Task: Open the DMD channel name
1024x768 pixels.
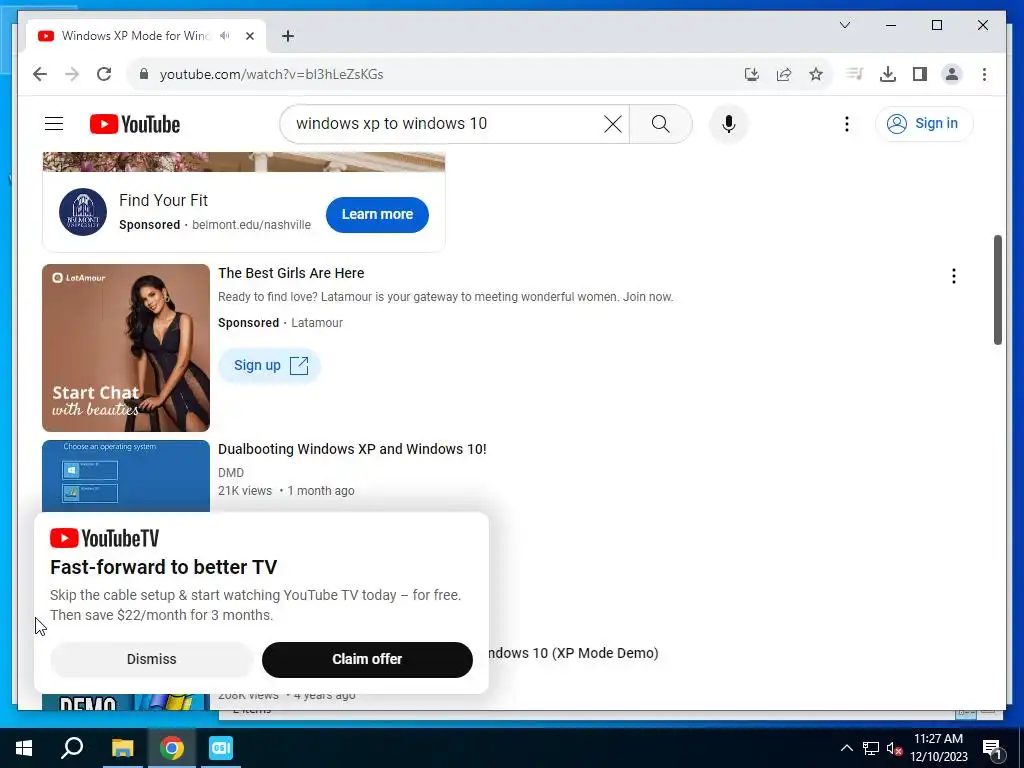Action: click(231, 472)
